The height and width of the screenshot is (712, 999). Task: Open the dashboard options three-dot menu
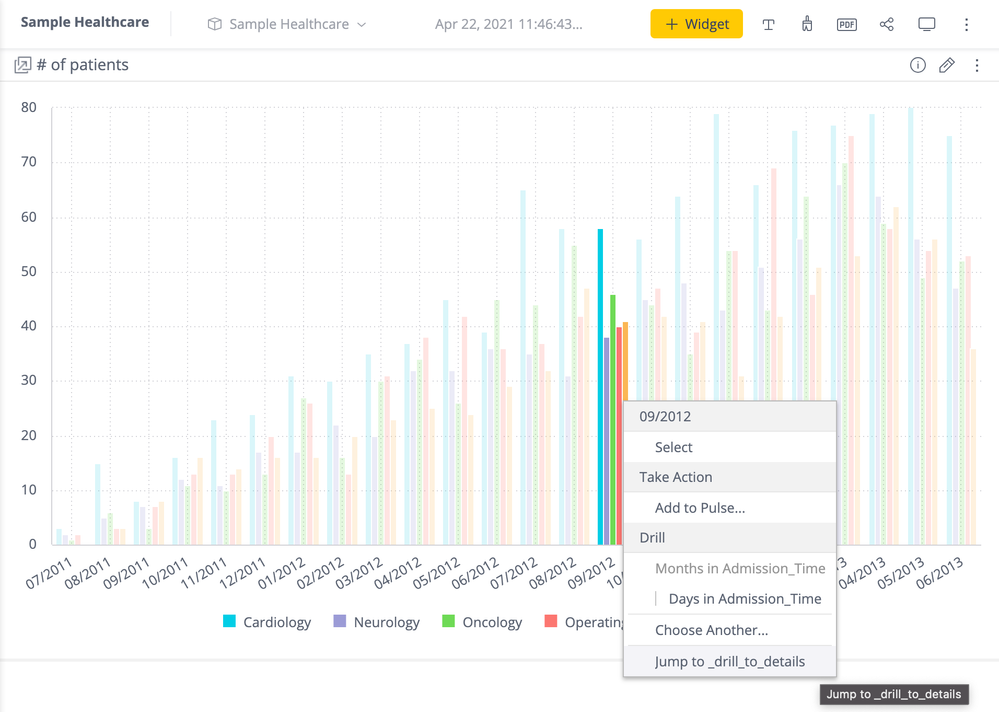click(x=966, y=24)
